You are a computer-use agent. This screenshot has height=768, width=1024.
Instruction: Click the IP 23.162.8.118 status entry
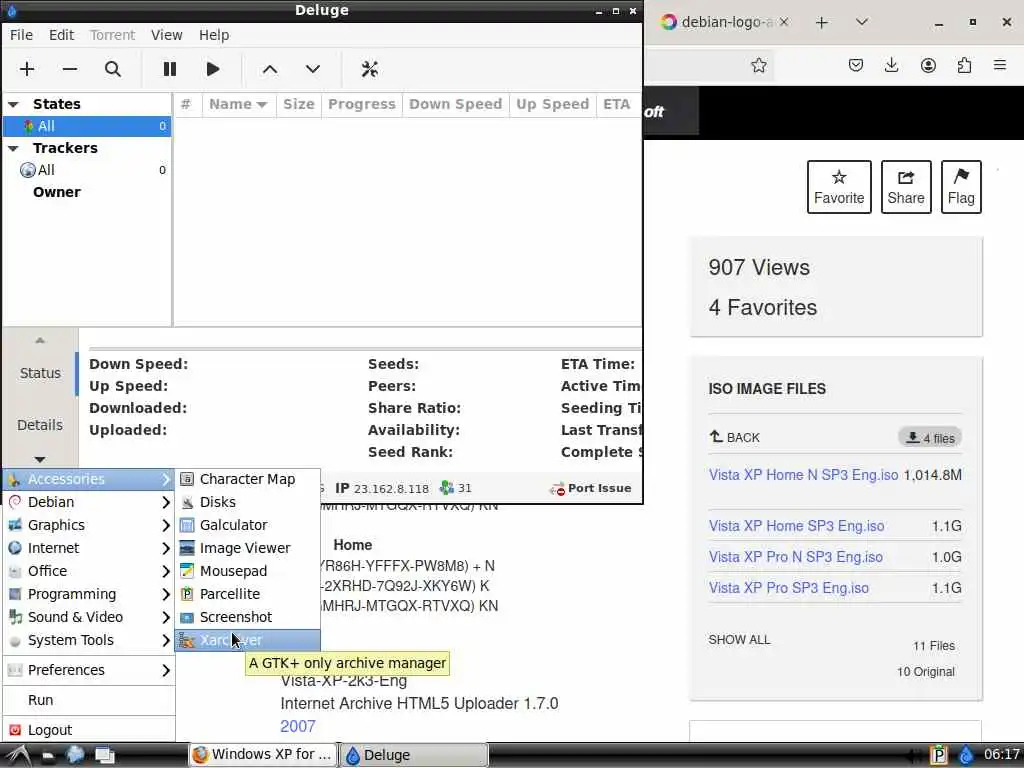382,488
